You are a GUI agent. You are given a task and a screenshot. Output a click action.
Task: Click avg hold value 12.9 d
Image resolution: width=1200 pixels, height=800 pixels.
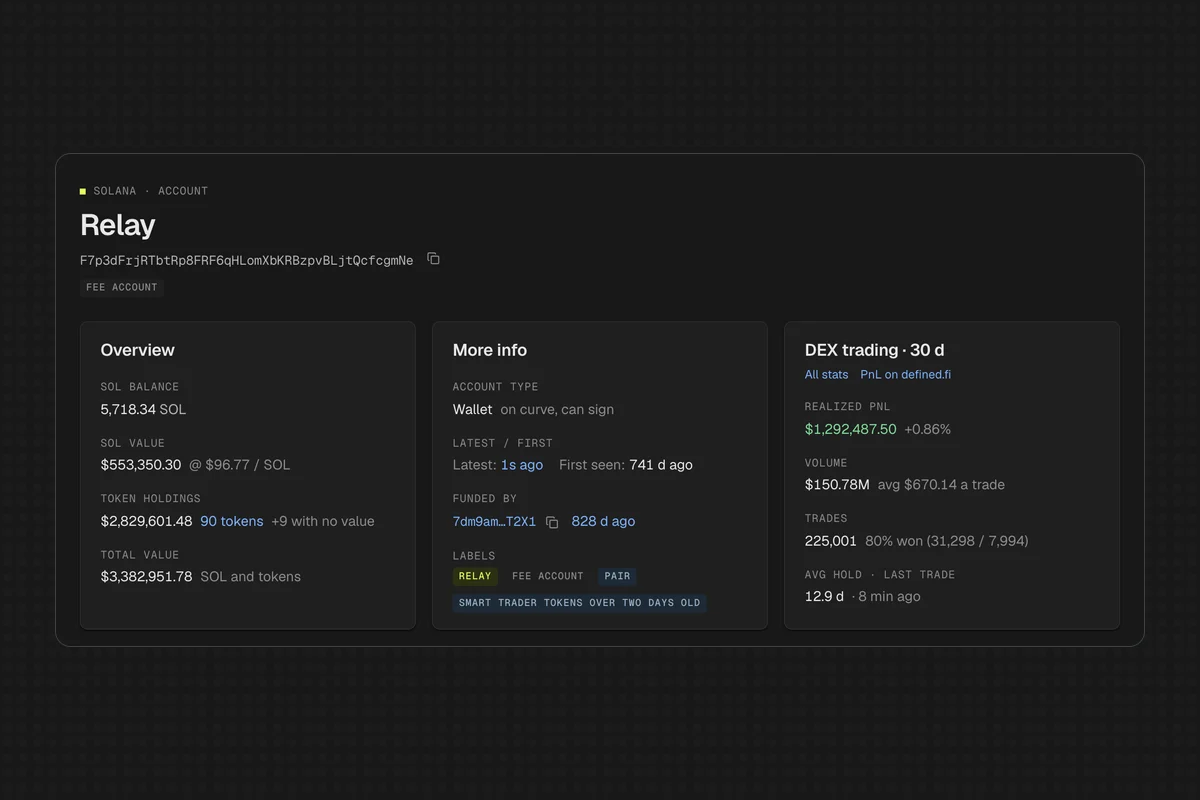point(824,597)
